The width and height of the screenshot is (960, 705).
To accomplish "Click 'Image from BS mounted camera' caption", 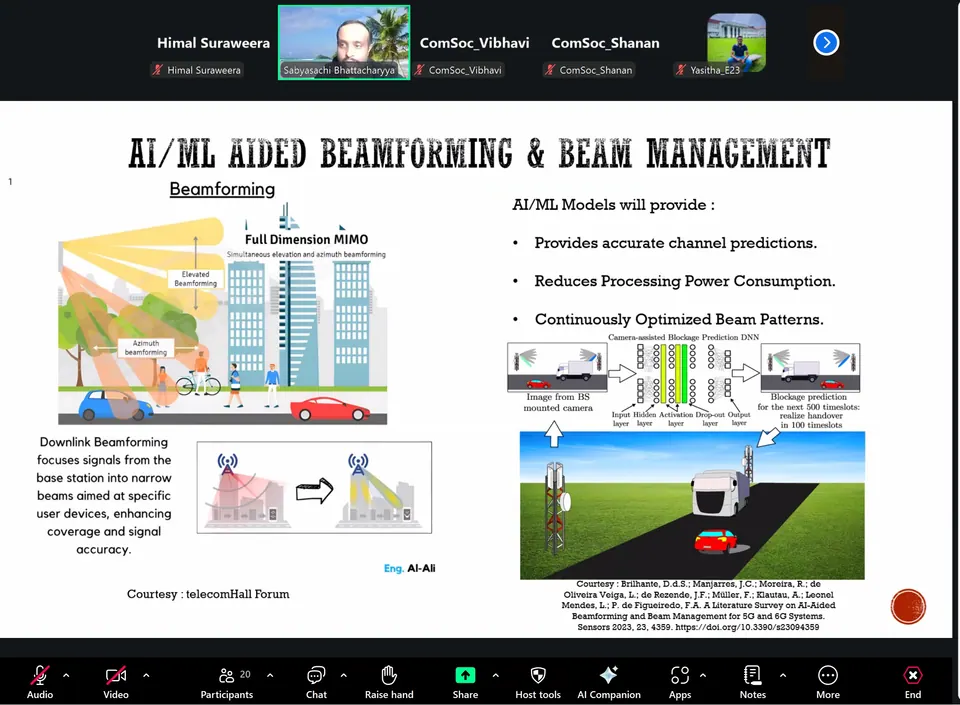I will pos(558,402).
